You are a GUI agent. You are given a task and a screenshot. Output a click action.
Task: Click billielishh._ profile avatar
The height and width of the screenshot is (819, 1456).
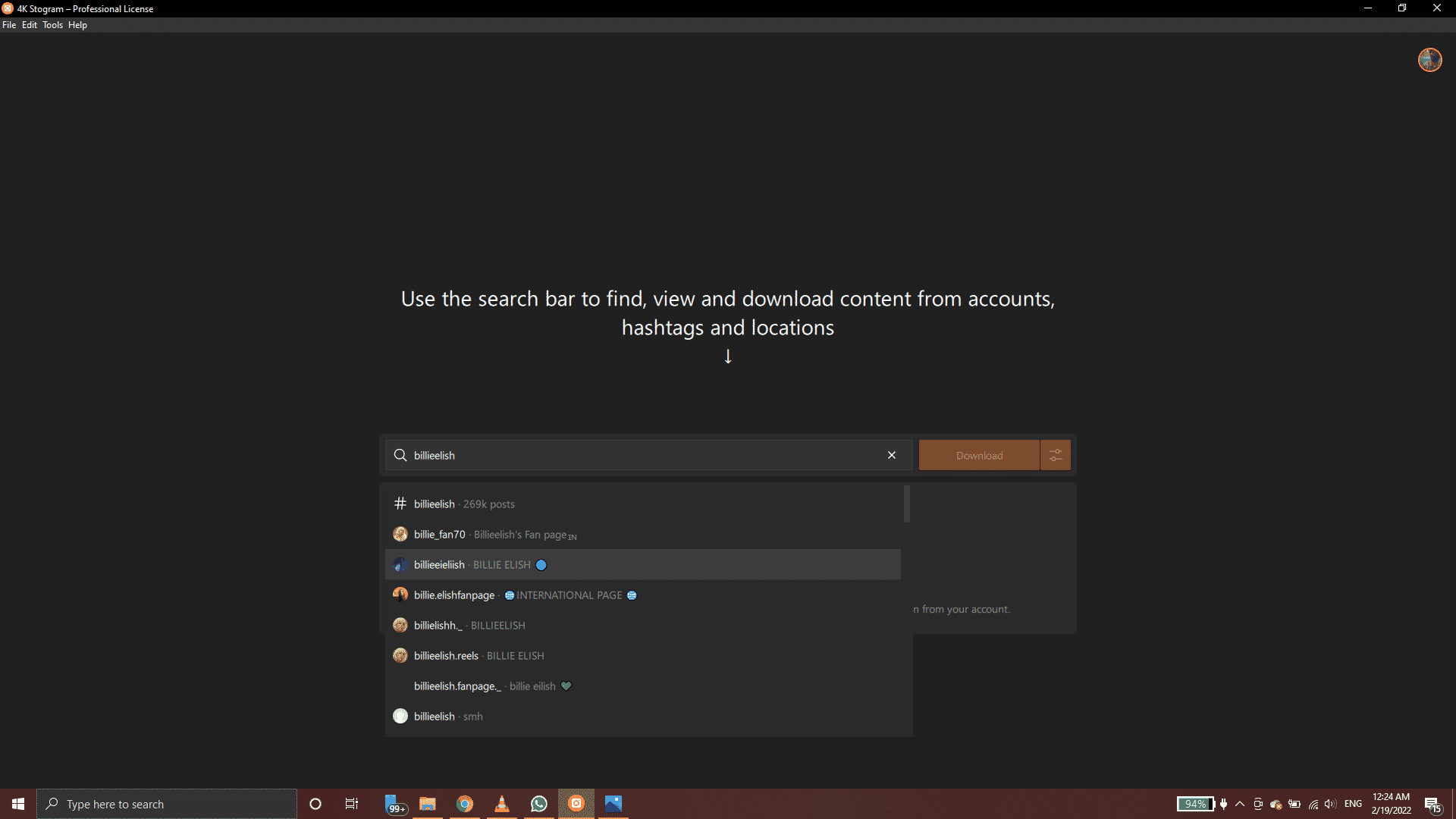(400, 626)
